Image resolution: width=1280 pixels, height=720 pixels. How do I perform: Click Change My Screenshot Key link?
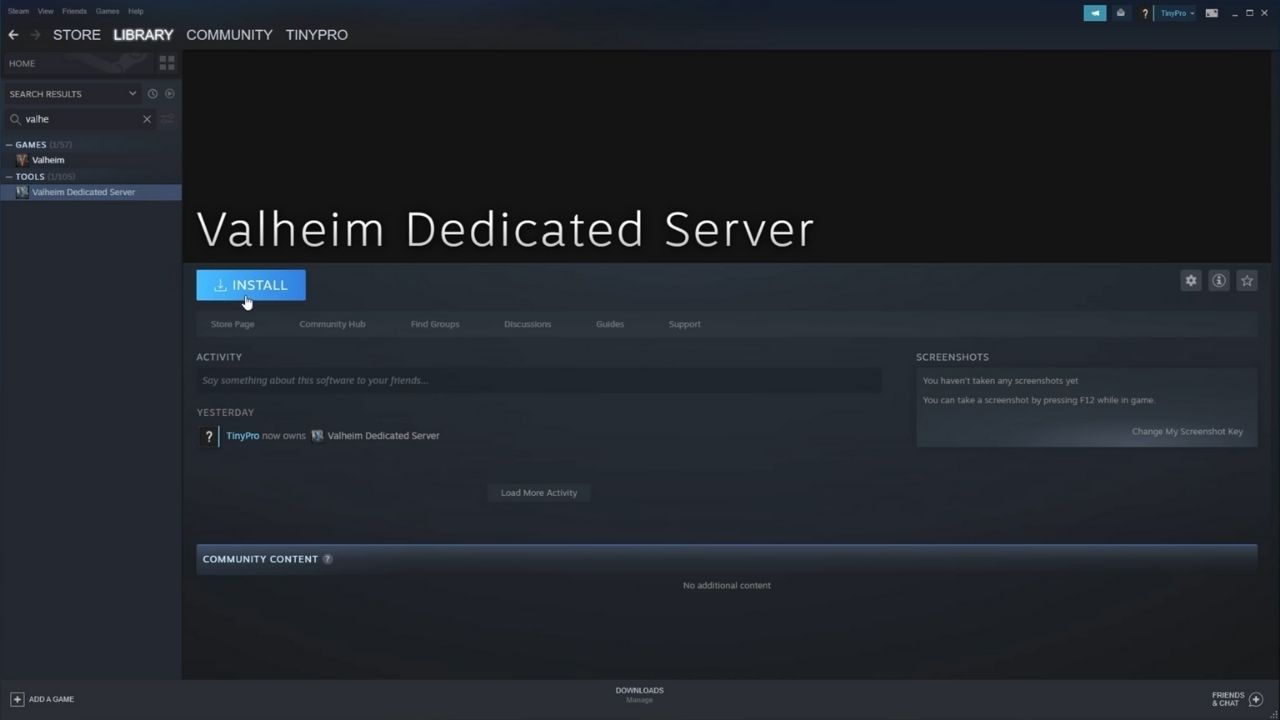(1187, 431)
